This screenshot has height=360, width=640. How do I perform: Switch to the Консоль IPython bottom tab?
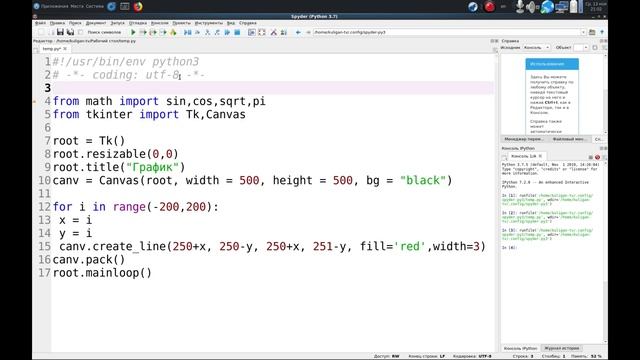520,348
